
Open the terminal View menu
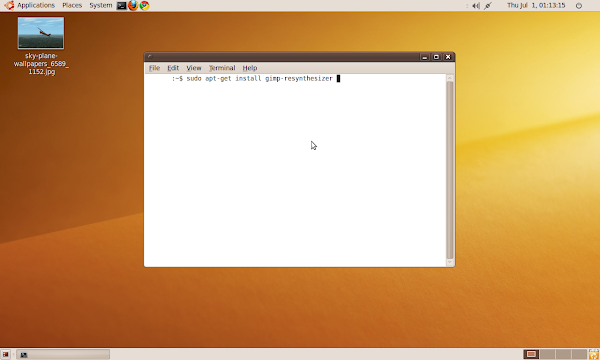tap(194, 68)
